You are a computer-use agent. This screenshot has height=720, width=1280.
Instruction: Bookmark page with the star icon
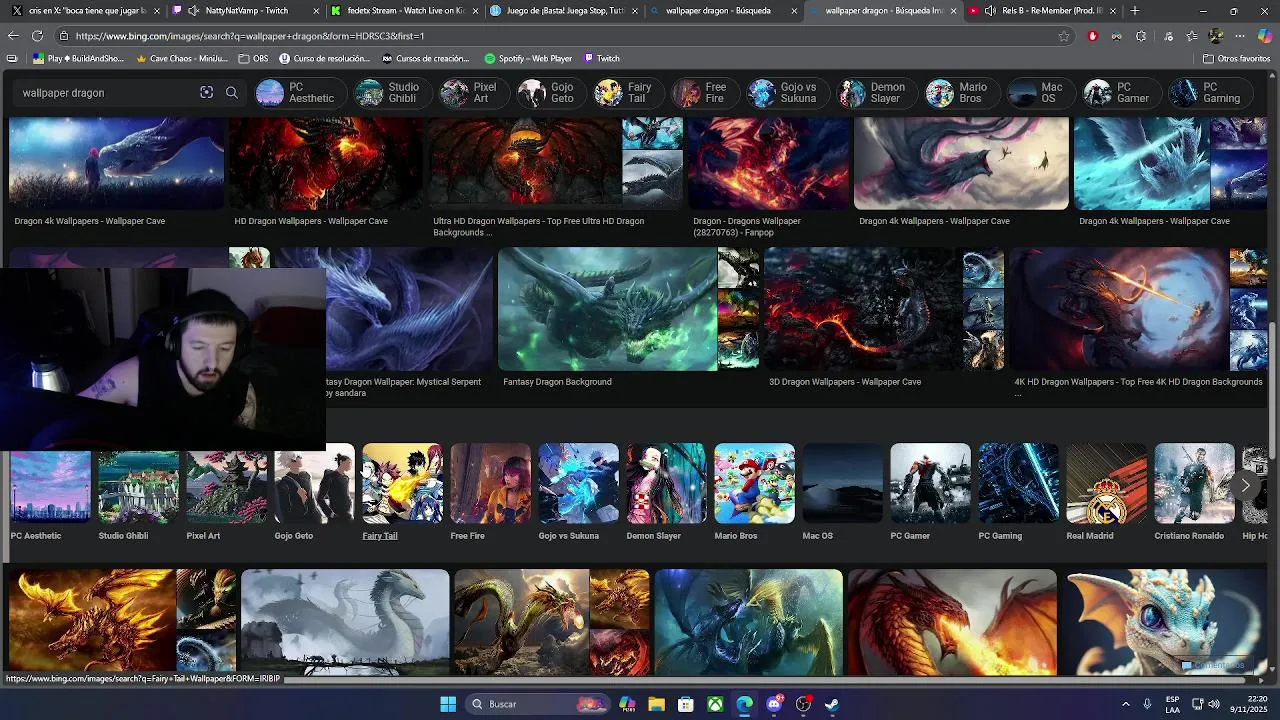(1064, 36)
